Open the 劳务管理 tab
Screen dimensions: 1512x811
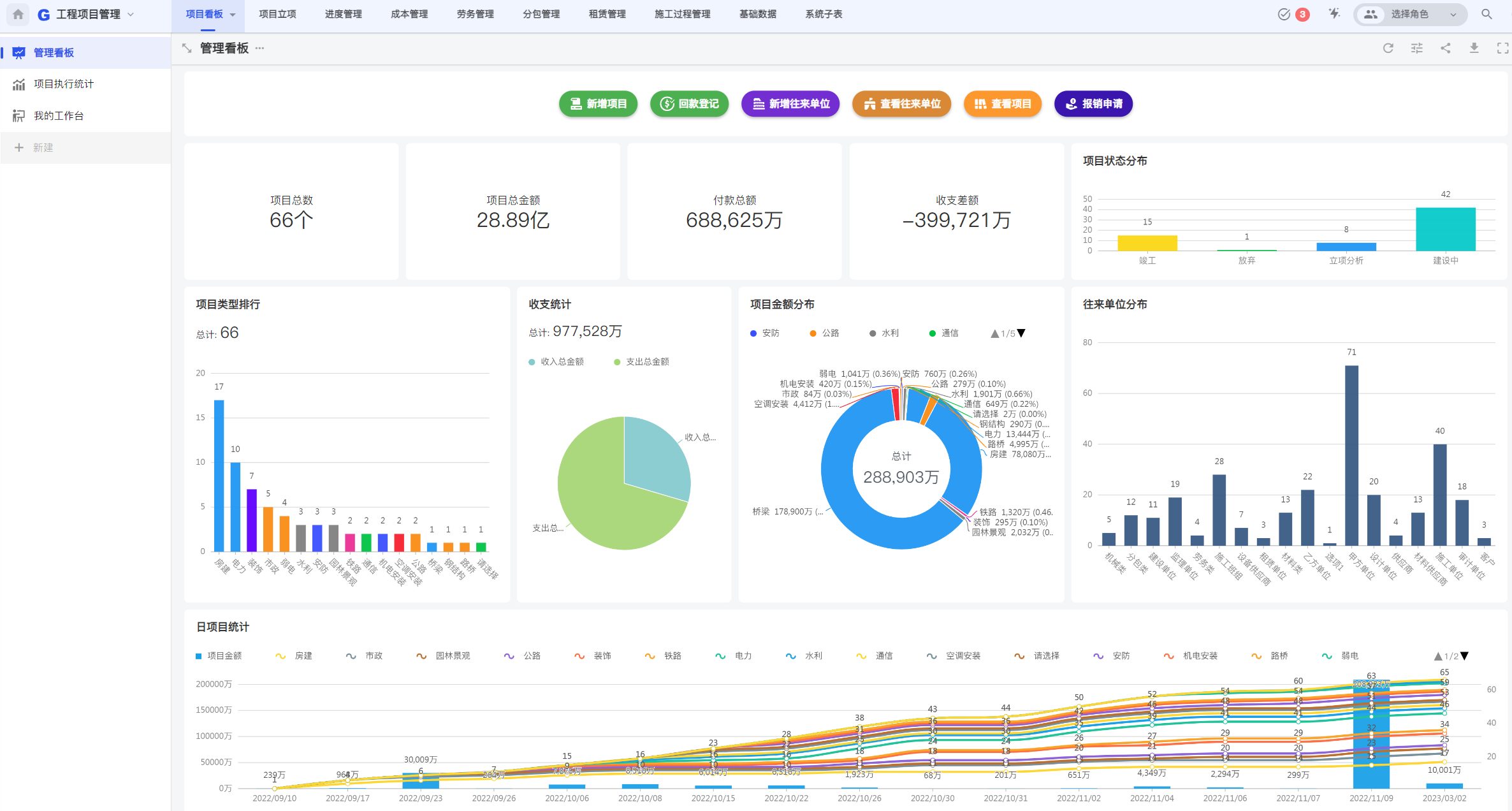click(x=475, y=14)
